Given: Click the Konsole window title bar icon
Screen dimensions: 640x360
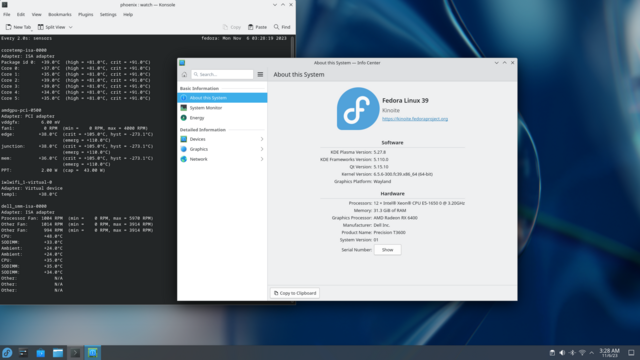Looking at the screenshot, I should [4, 4].
